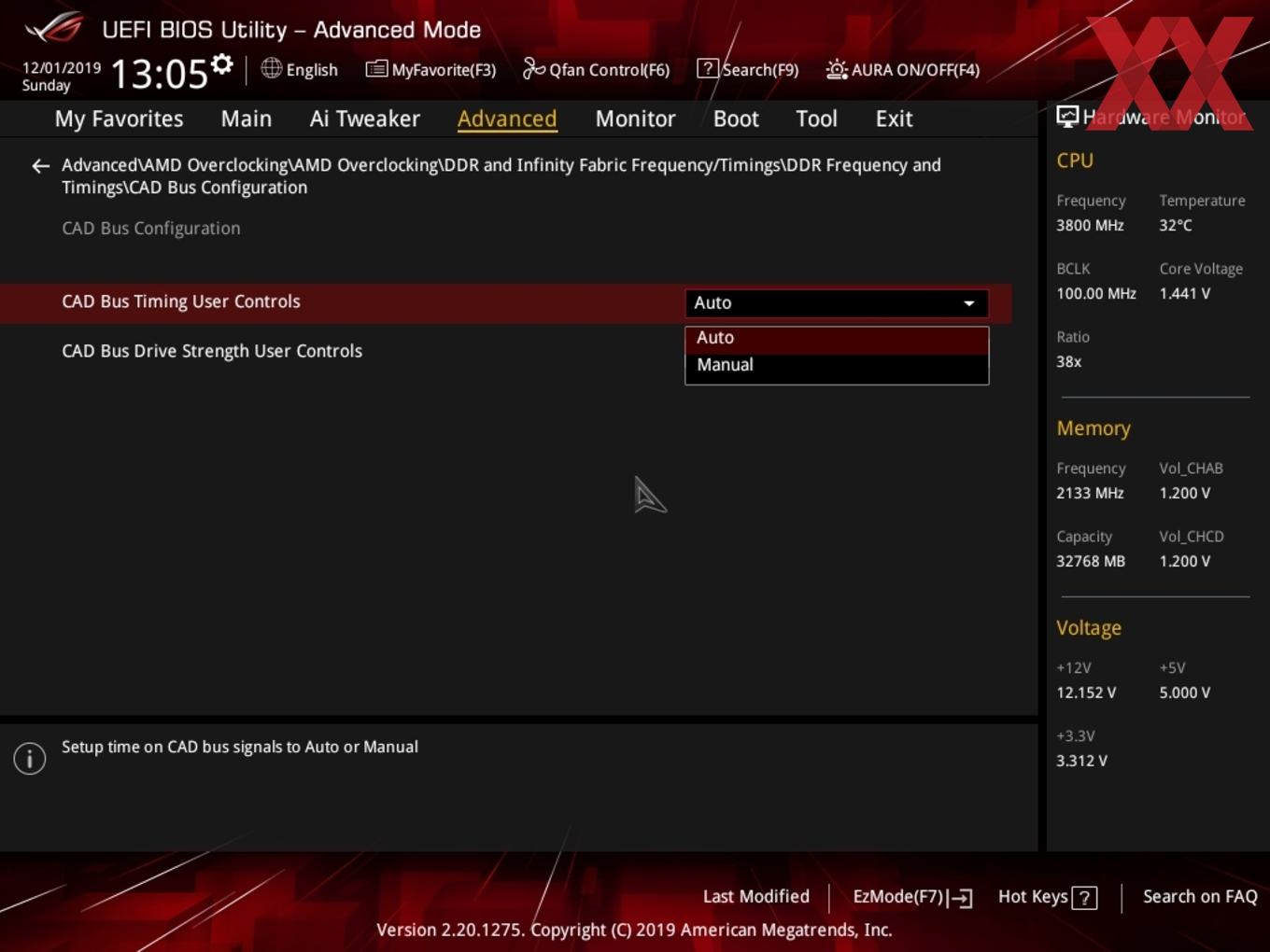Go back using the left arrow icon

pyautogui.click(x=40, y=166)
